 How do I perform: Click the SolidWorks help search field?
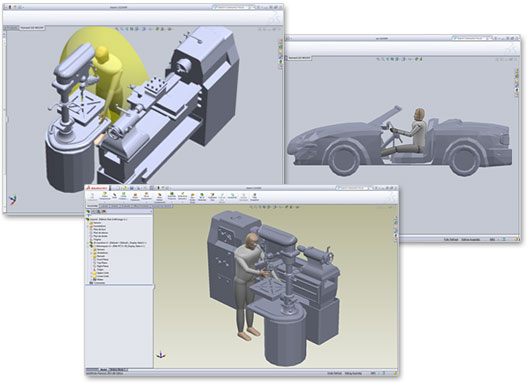pyautogui.click(x=352, y=188)
